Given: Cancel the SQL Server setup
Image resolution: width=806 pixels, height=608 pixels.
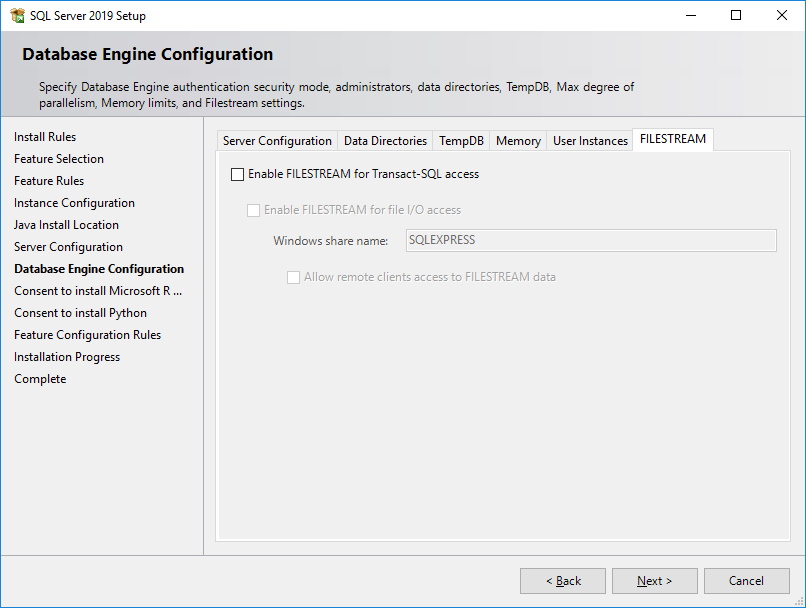Looking at the screenshot, I should (746, 581).
